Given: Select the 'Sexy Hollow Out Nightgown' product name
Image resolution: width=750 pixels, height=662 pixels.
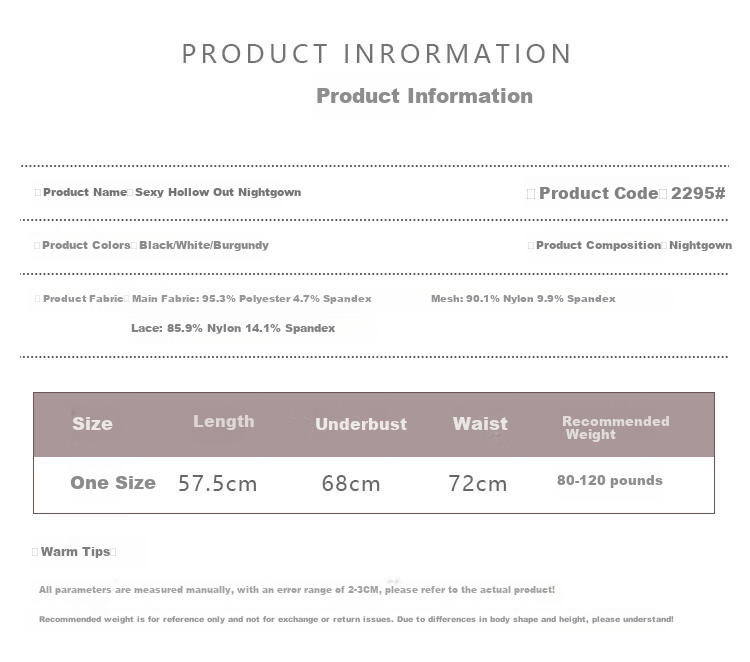Looking at the screenshot, I should click(218, 192).
